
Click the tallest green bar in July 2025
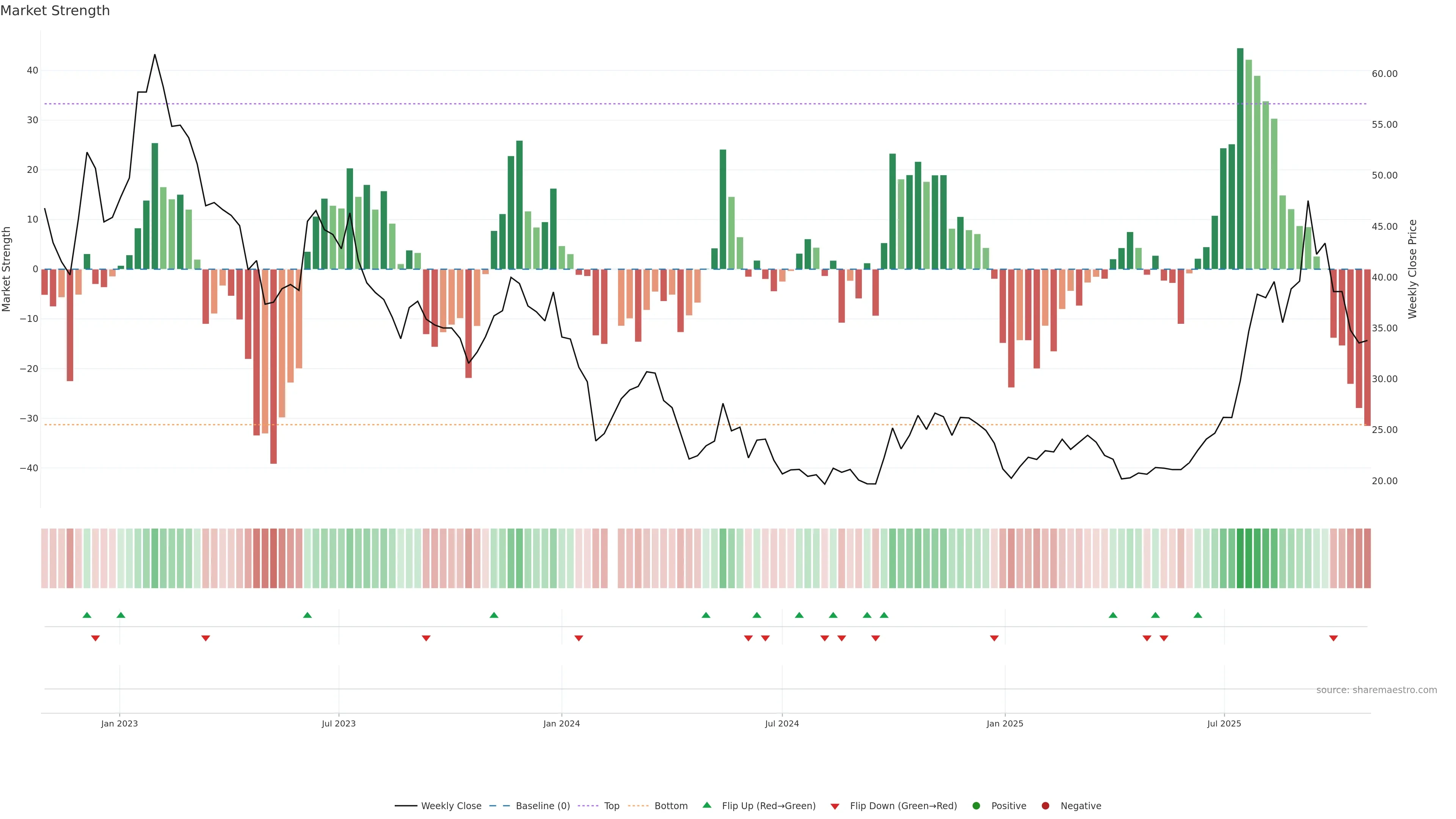(x=1240, y=158)
